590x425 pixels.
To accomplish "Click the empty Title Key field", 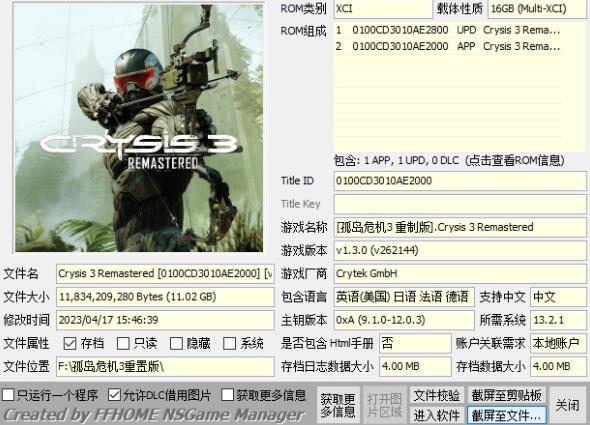I will tap(460, 204).
